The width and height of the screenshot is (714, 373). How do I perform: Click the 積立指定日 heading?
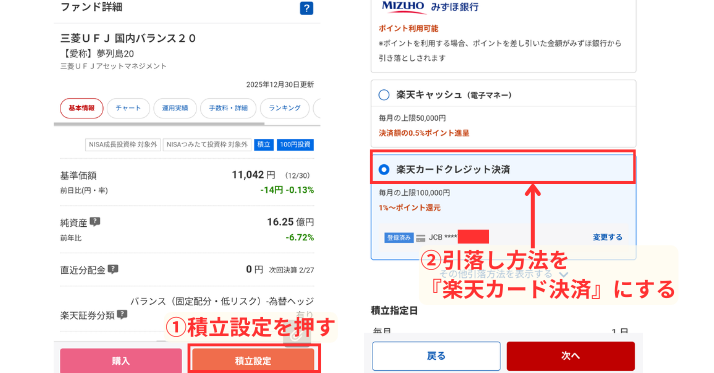pos(394,311)
